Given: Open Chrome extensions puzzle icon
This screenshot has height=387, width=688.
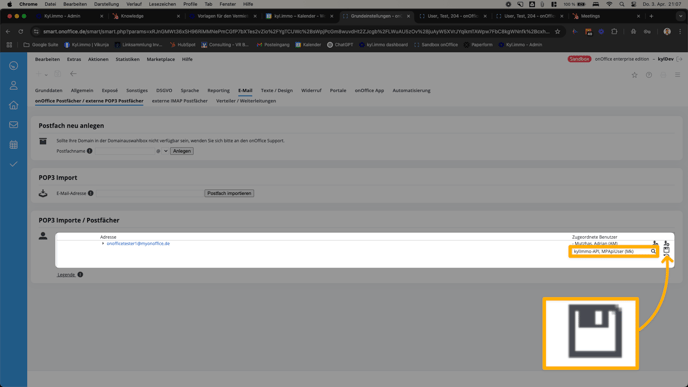Looking at the screenshot, I should (x=614, y=32).
